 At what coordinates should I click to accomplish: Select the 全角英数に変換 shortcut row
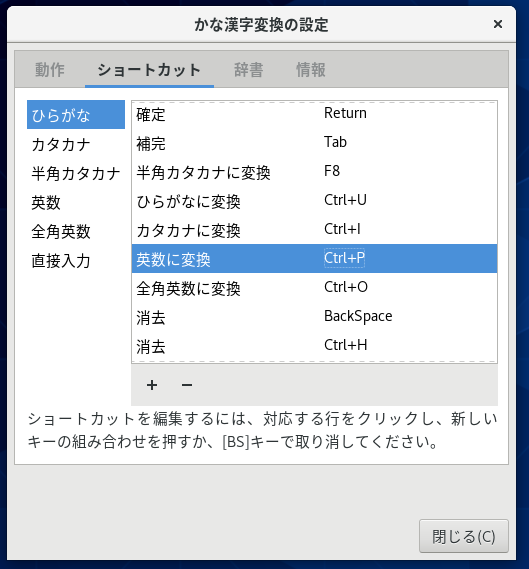314,287
